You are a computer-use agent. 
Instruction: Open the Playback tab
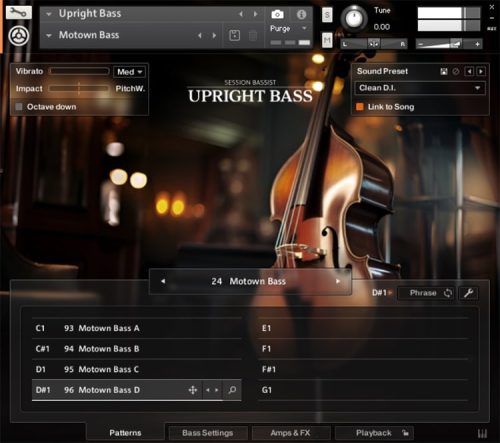tap(374, 433)
